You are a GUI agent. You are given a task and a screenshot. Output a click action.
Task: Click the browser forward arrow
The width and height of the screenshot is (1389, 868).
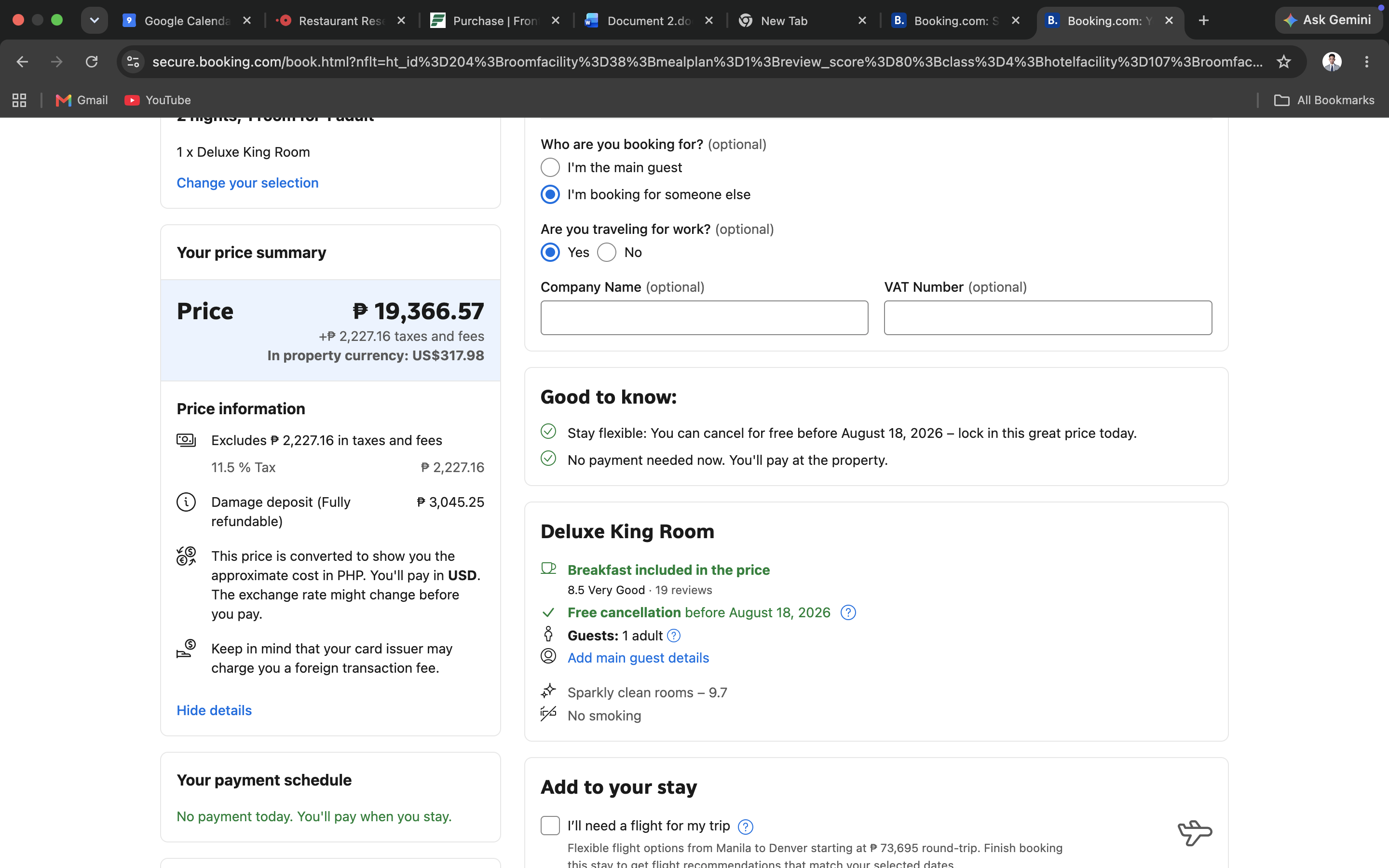[56, 62]
